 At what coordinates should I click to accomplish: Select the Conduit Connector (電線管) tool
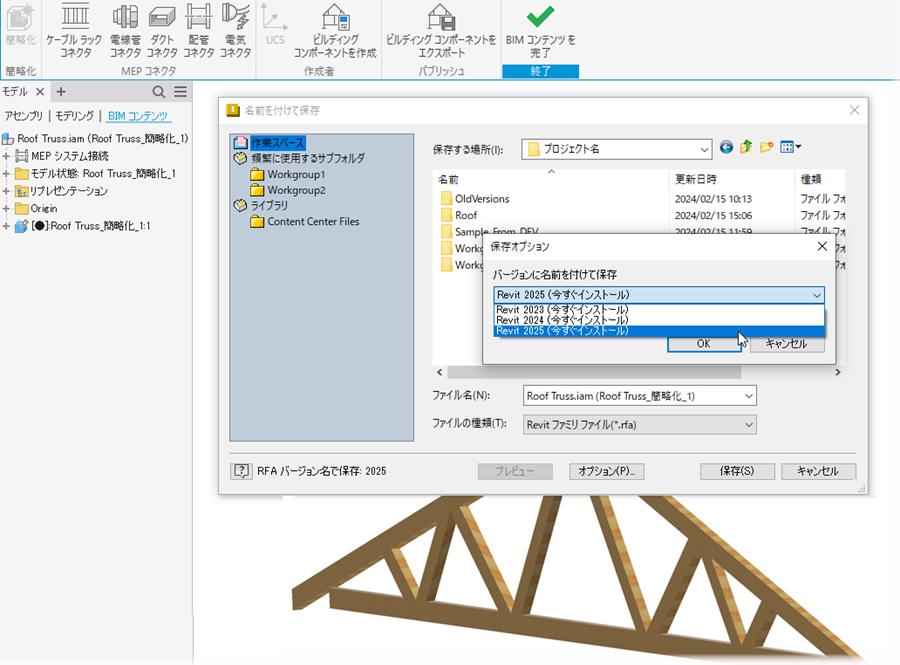tap(125, 31)
